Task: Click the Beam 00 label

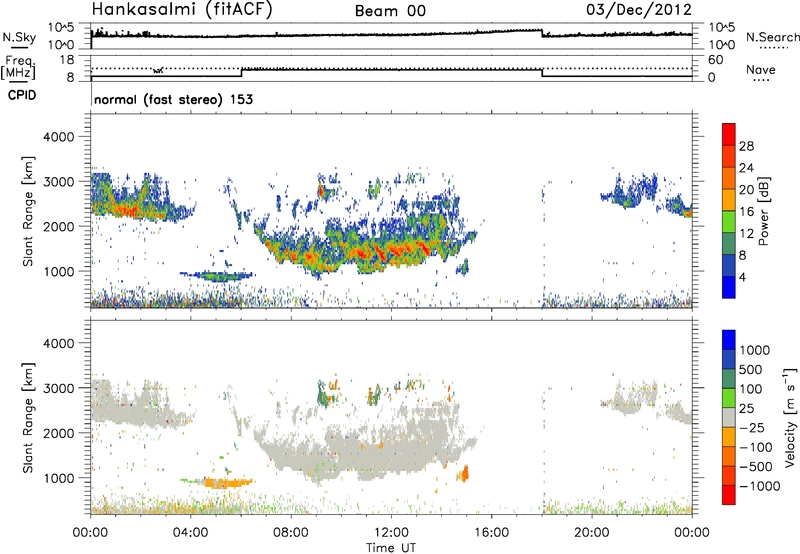Action: pos(390,11)
